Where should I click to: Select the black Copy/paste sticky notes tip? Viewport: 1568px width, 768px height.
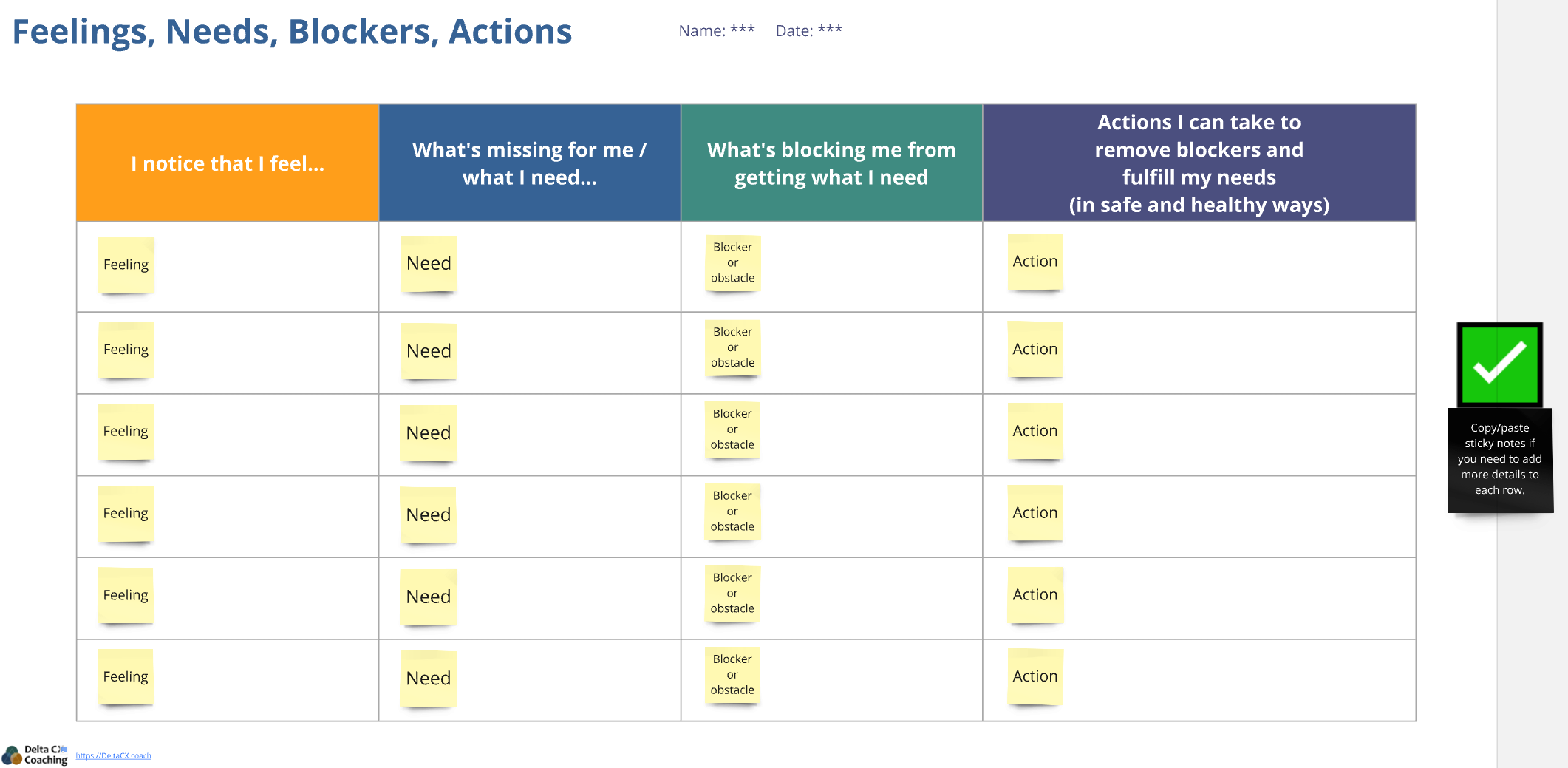[x=1500, y=460]
